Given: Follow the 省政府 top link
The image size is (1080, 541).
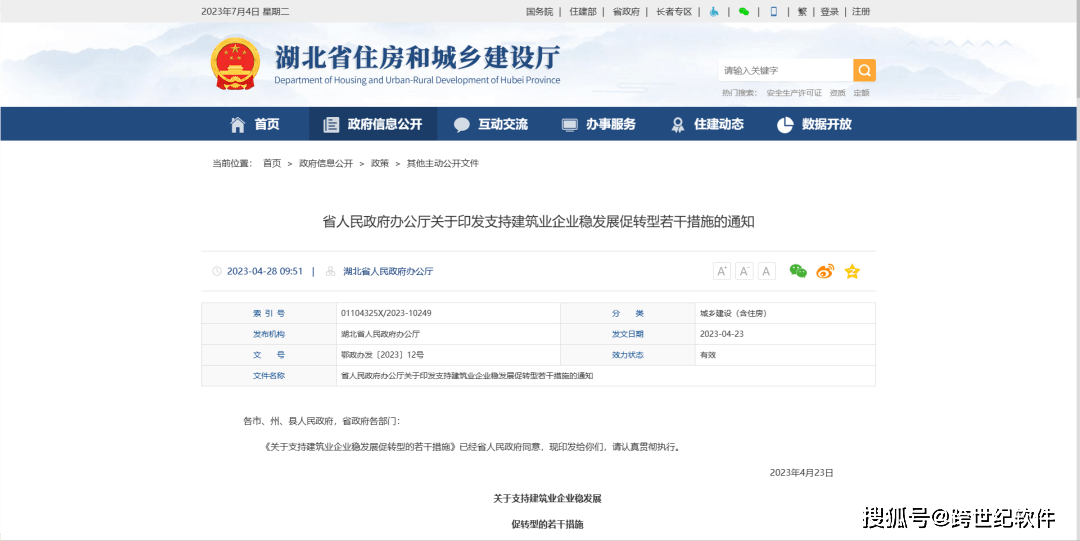Looking at the screenshot, I should pyautogui.click(x=626, y=12).
